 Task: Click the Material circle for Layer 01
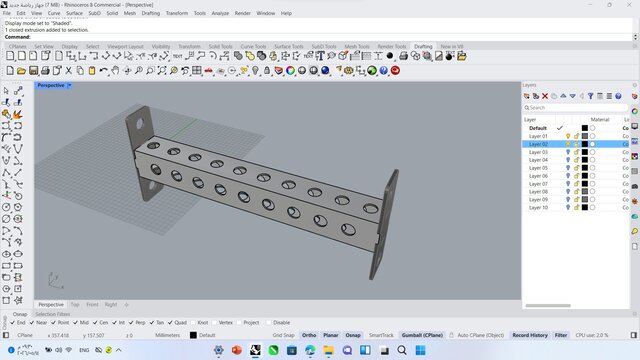pyautogui.click(x=592, y=136)
